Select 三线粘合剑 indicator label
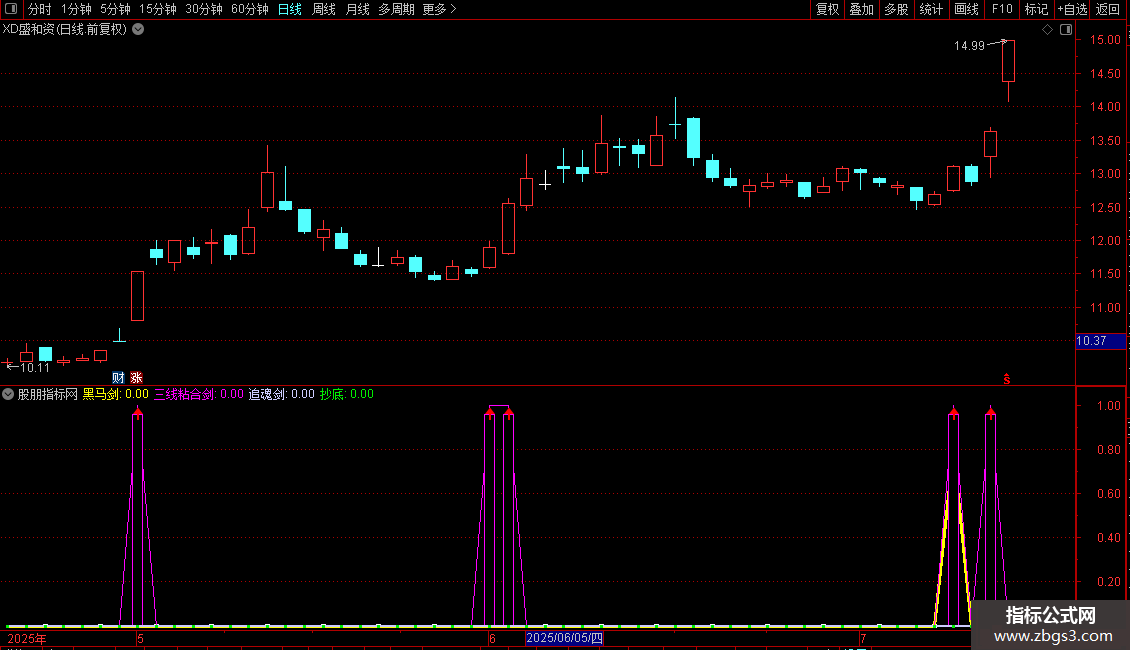This screenshot has height=650, width=1130. coord(199,394)
